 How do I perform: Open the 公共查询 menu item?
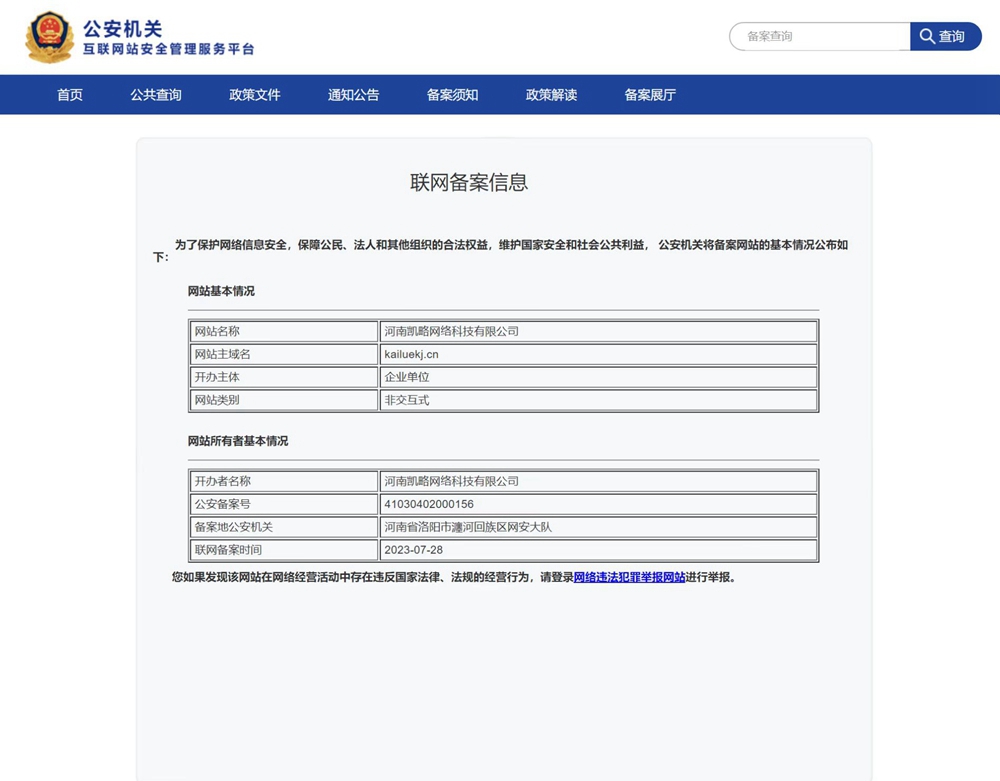pos(156,95)
